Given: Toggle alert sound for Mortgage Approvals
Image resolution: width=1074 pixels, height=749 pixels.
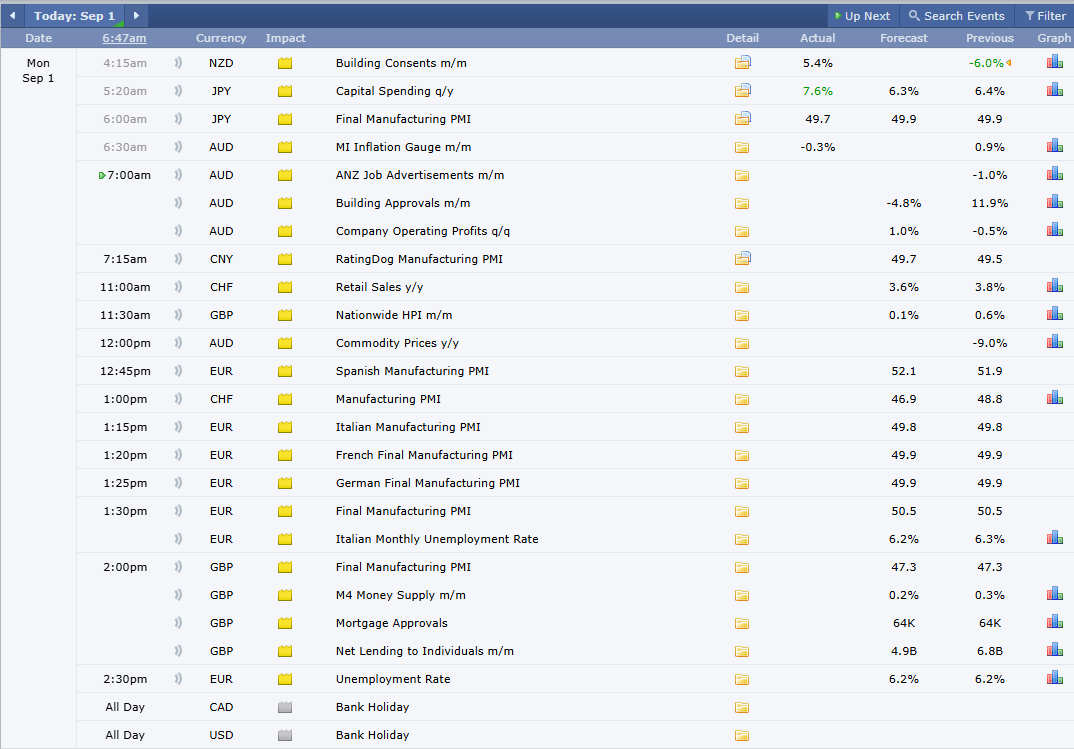Looking at the screenshot, I should [178, 623].
